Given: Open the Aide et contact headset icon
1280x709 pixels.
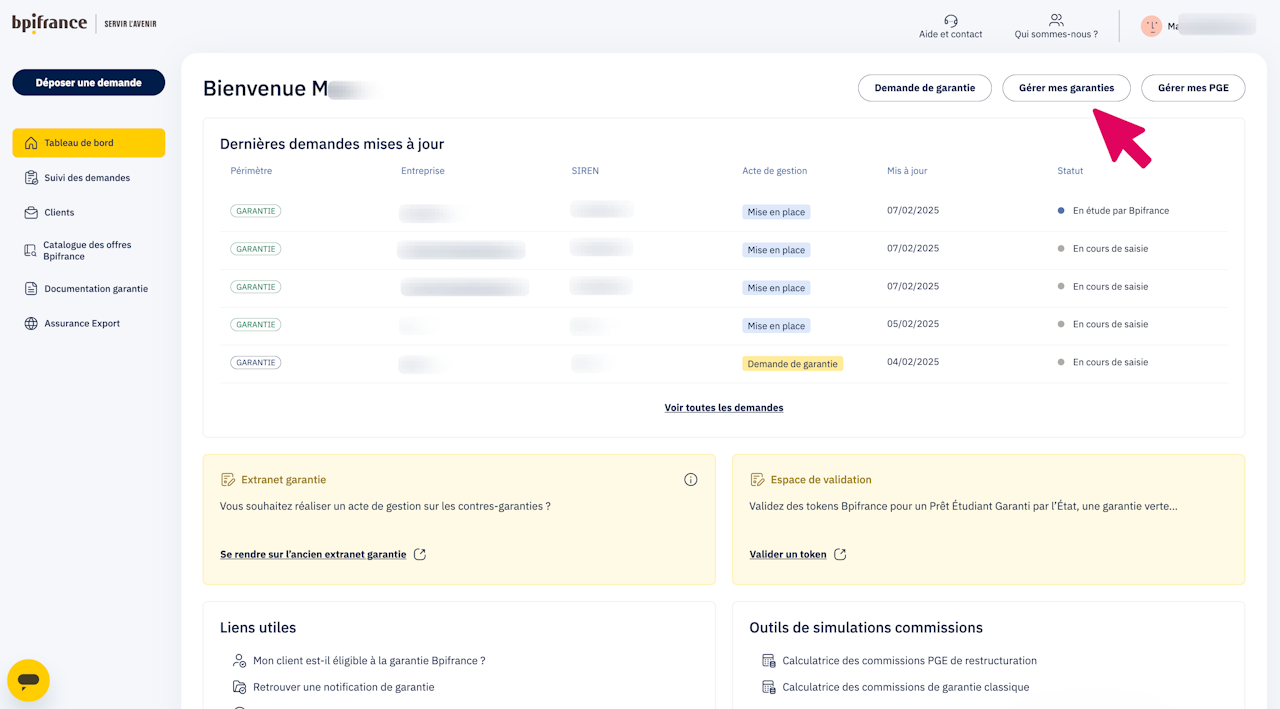Looking at the screenshot, I should coord(951,20).
